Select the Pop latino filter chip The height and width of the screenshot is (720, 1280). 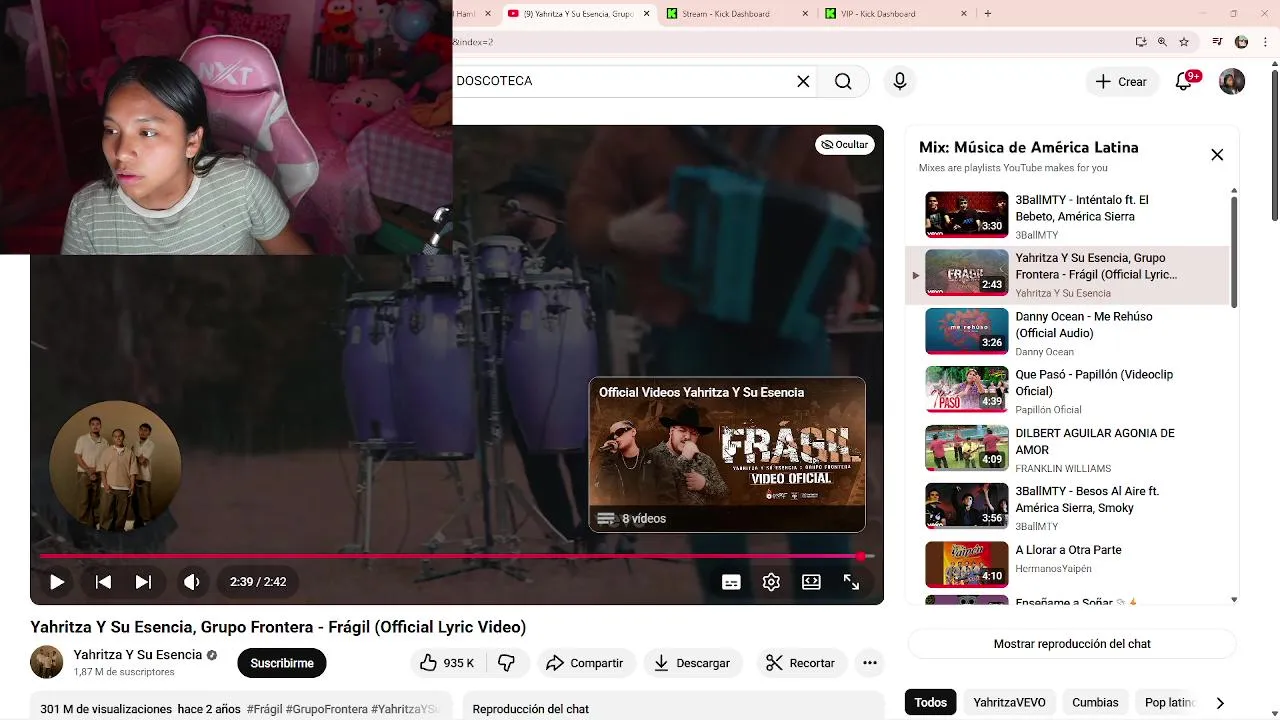[x=1170, y=703]
